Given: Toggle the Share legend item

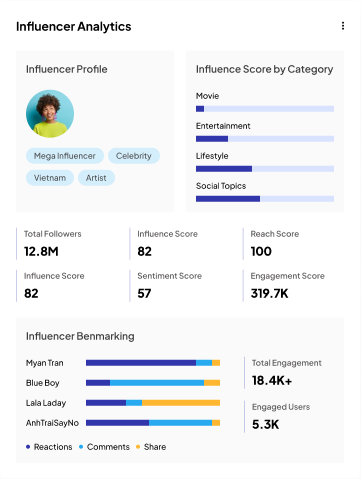Looking at the screenshot, I should pos(151,447).
